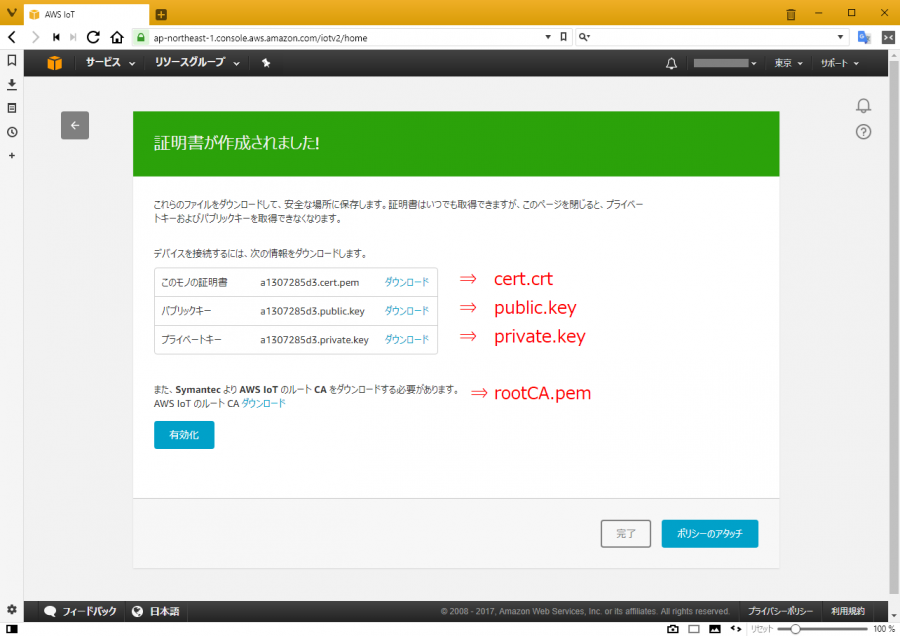Image resolution: width=900 pixels, height=636 pixels.
Task: Open Vivaldi settings gear
Action: 11,609
